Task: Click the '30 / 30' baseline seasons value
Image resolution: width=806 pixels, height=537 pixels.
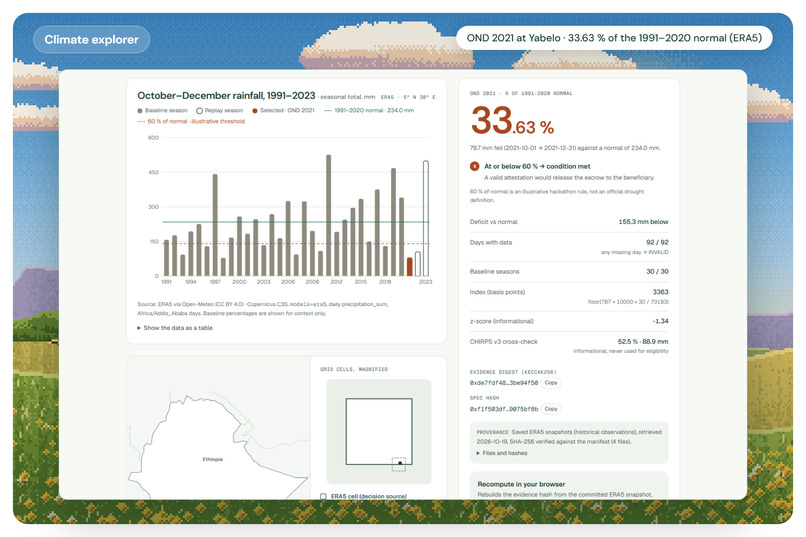Action: (657, 271)
